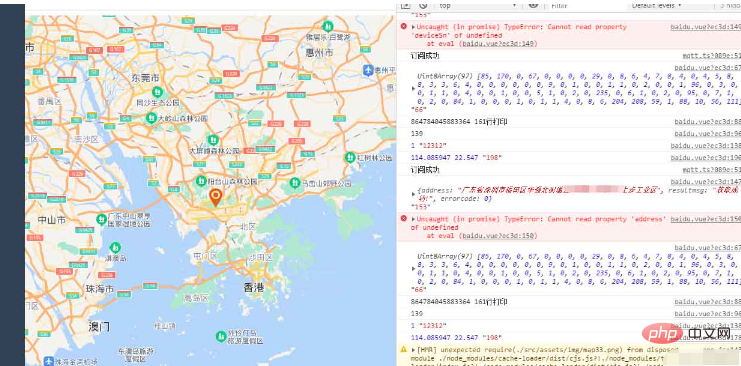The image size is (741, 366).
Task: Click the 珠海金湾机场 airport icon
Action: pos(49,361)
